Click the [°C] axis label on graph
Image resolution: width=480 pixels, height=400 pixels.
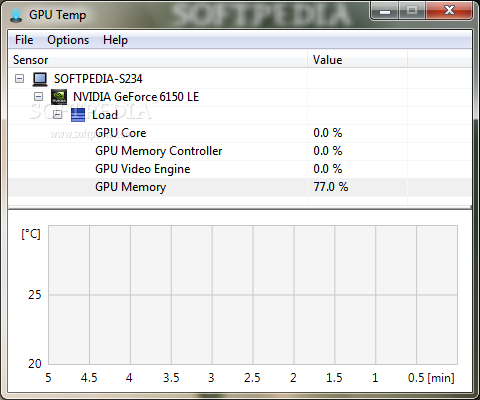coord(31,234)
